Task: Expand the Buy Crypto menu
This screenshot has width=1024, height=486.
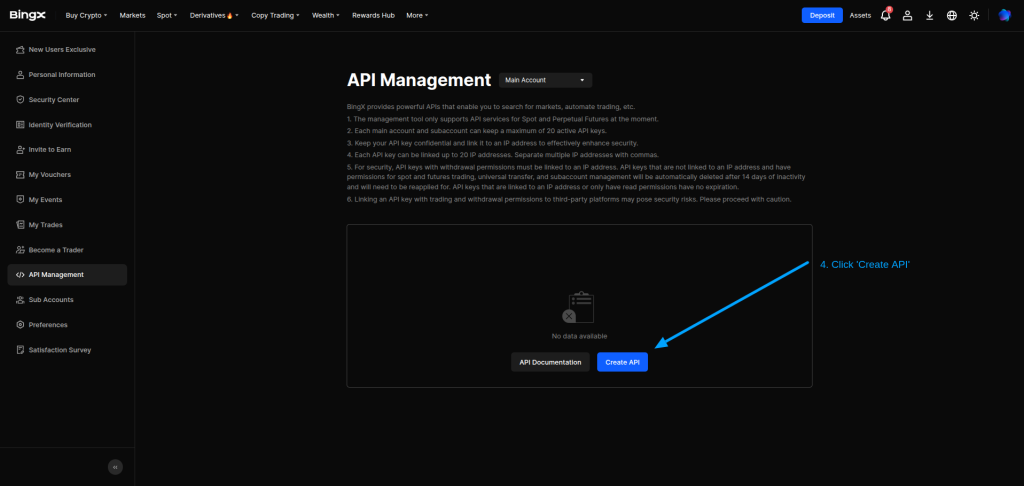Action: click(x=86, y=16)
